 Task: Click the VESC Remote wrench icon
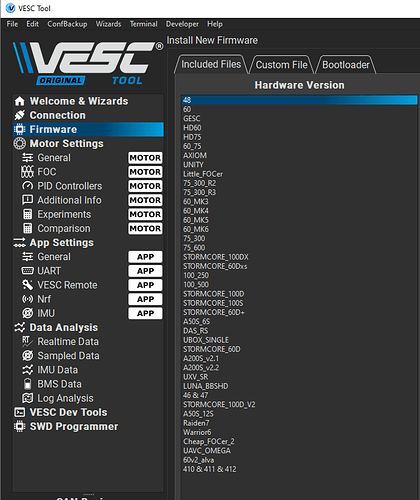tap(28, 285)
